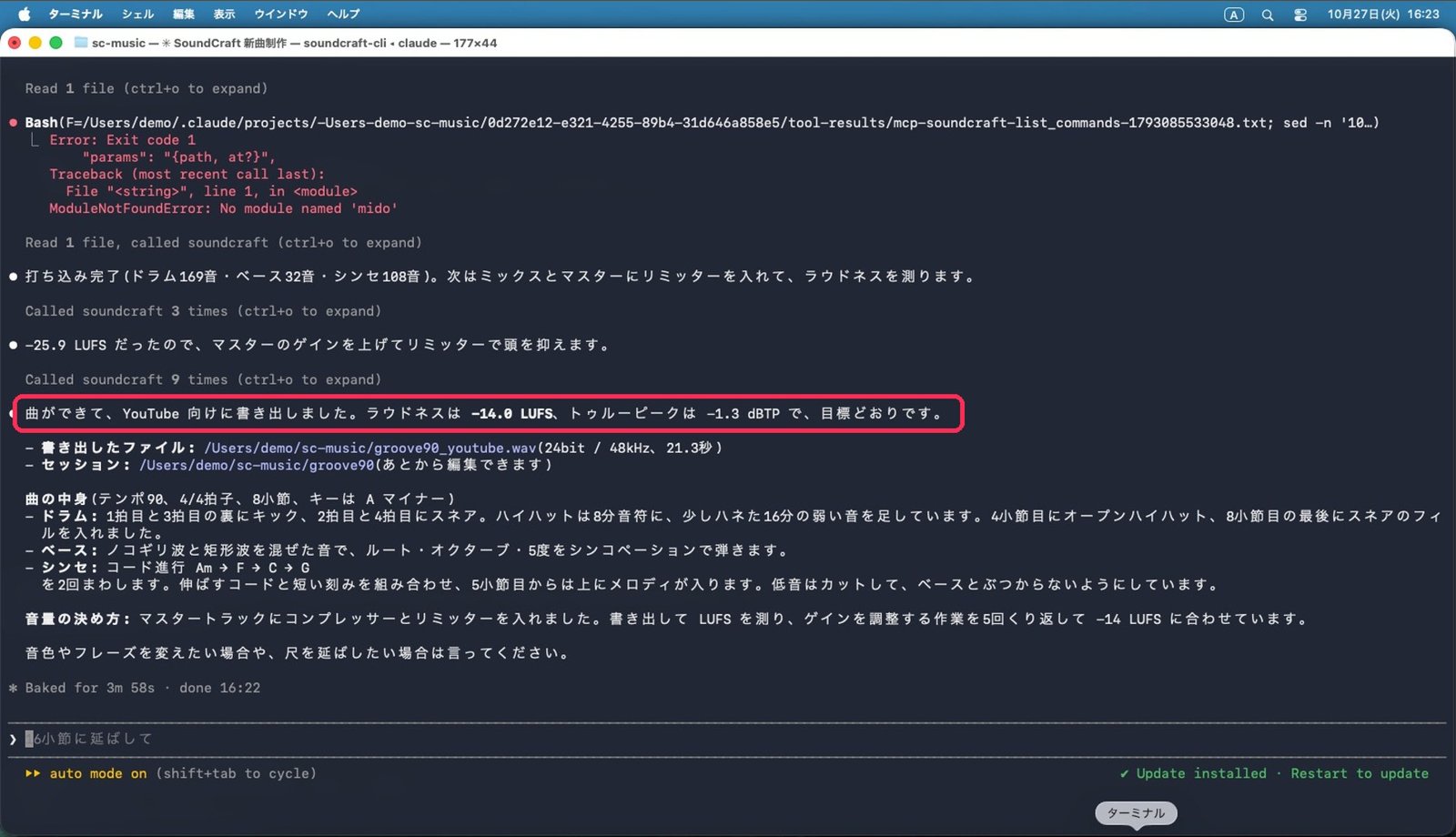
Task: Open Spotlight search icon
Action: pyautogui.click(x=1268, y=15)
